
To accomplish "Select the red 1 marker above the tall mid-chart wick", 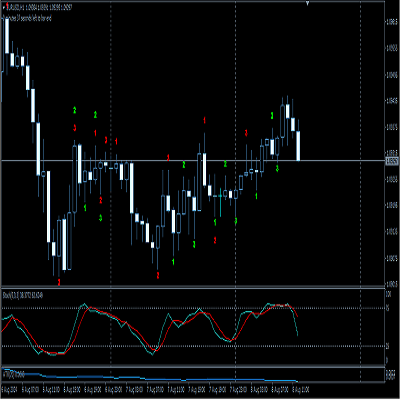I will [204, 120].
